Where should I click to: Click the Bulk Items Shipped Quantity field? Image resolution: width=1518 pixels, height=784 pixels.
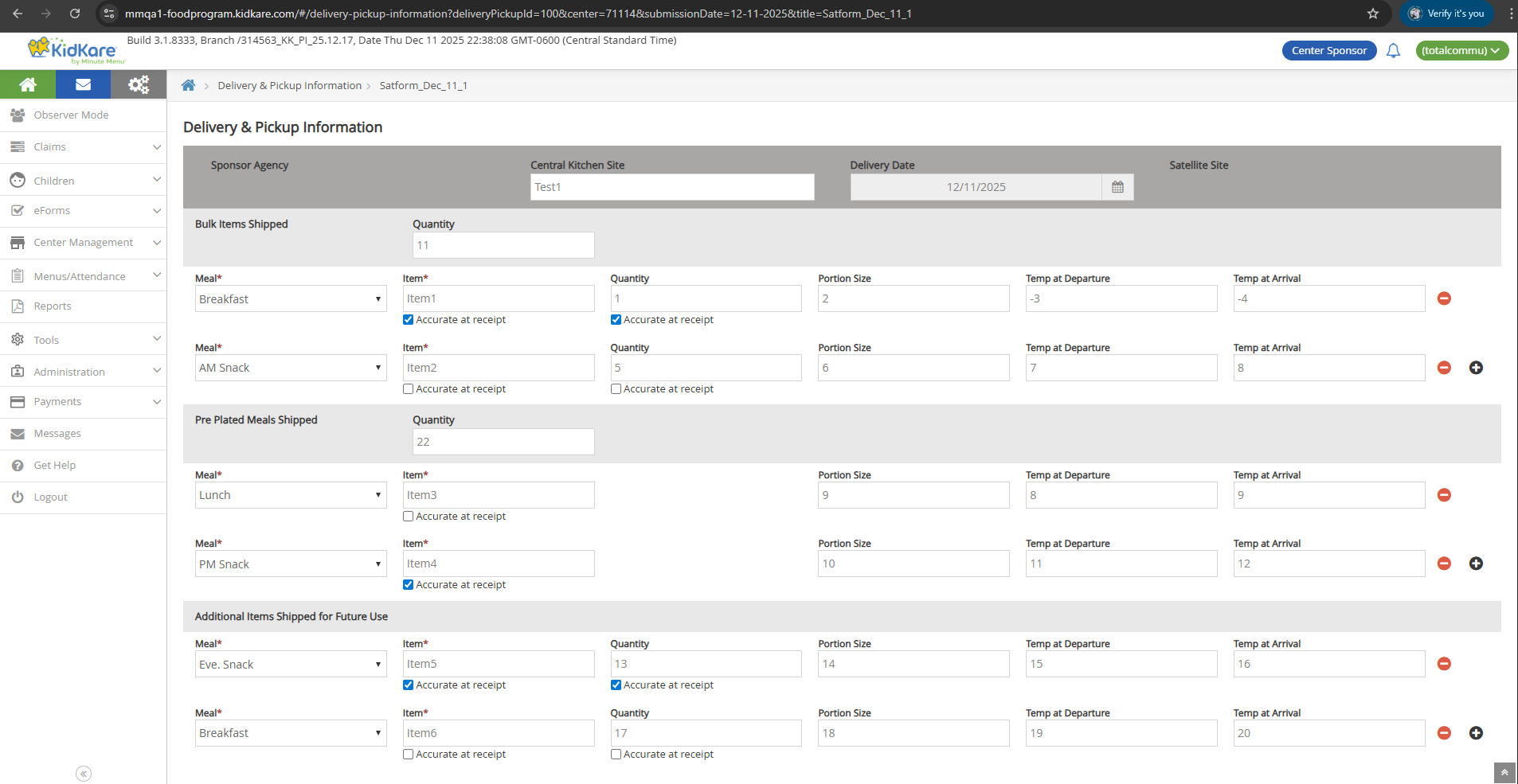click(x=503, y=245)
